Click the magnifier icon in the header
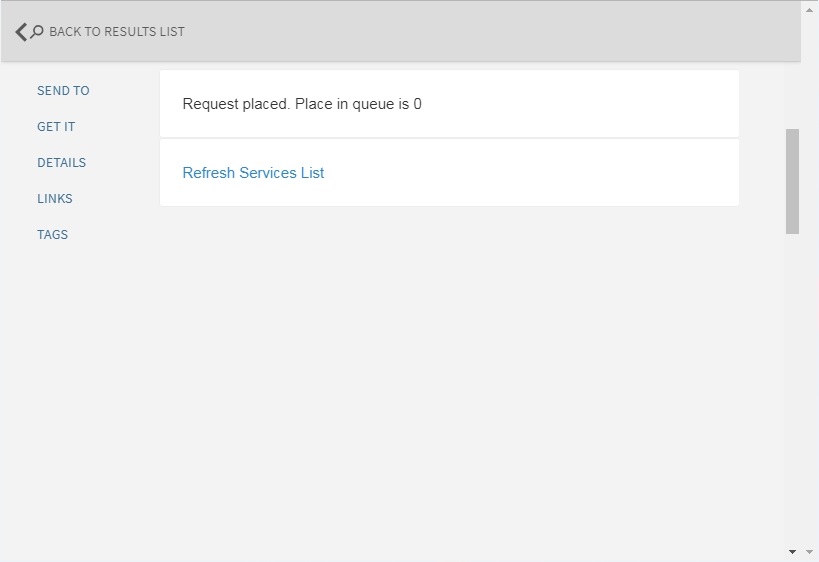The image size is (819, 562). (37, 32)
